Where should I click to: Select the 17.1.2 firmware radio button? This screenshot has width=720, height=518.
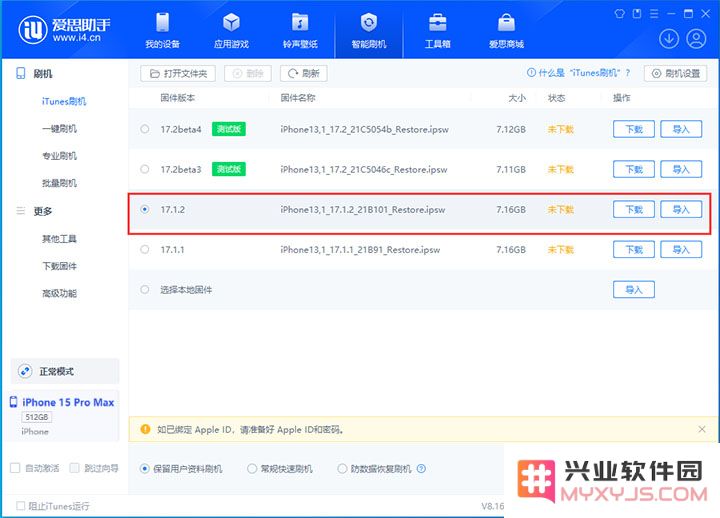coord(145,209)
